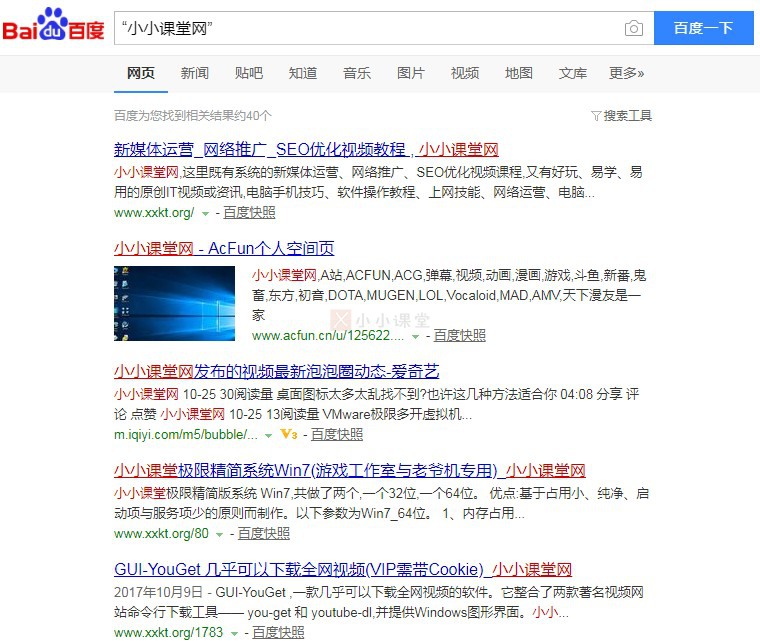This screenshot has width=760, height=641.
Task: Open 百度快照 for www.xxkt.org/ result
Action: 249,212
